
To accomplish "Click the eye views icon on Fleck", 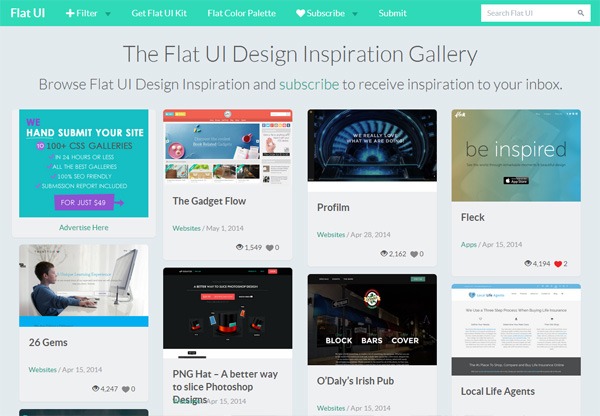I will click(528, 263).
